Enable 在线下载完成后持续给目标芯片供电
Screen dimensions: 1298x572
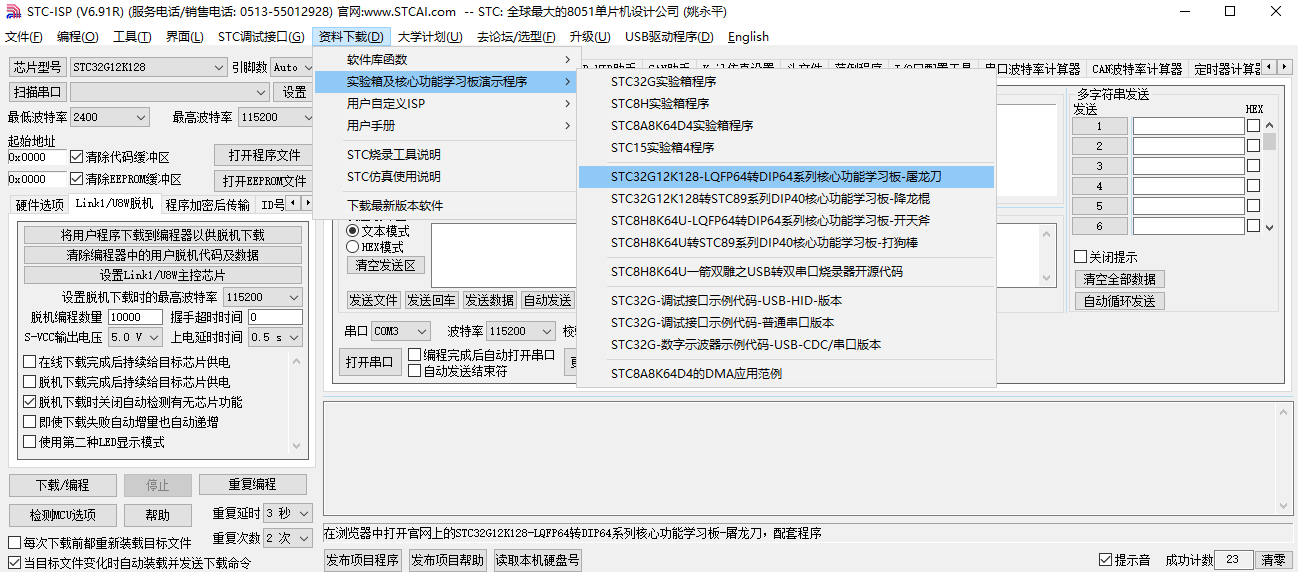tap(126, 362)
